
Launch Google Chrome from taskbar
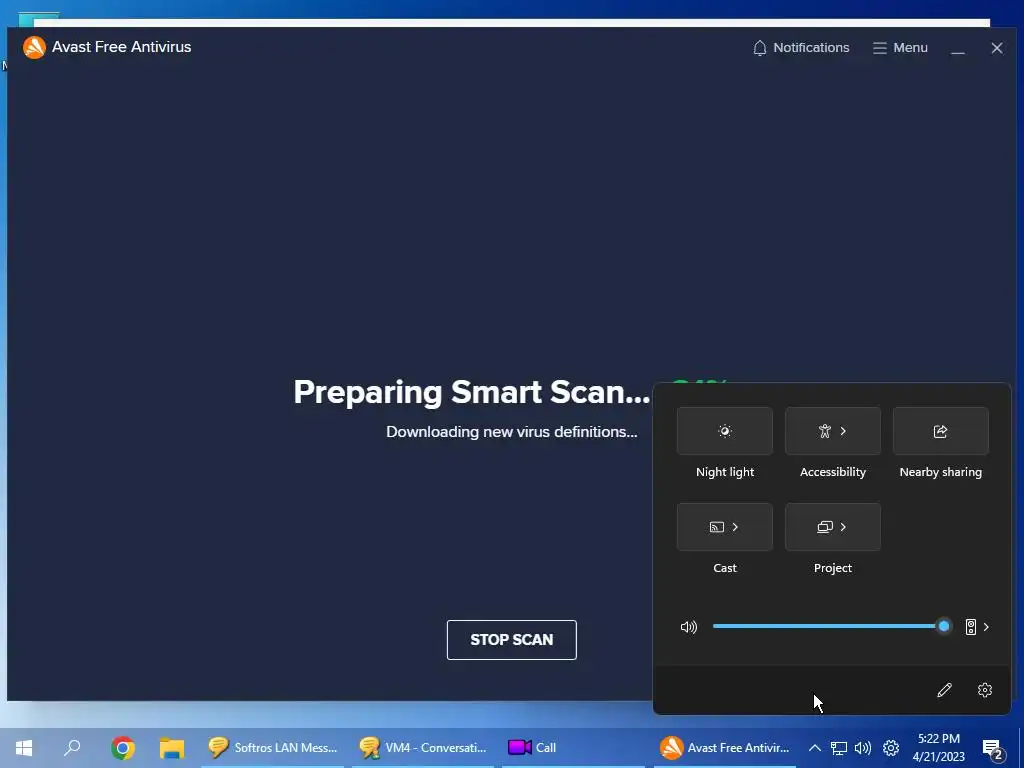[x=123, y=748]
